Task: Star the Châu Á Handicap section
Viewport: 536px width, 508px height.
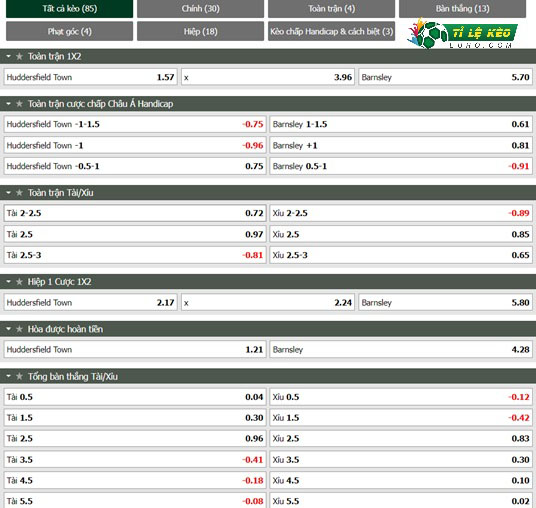Action: [19, 104]
